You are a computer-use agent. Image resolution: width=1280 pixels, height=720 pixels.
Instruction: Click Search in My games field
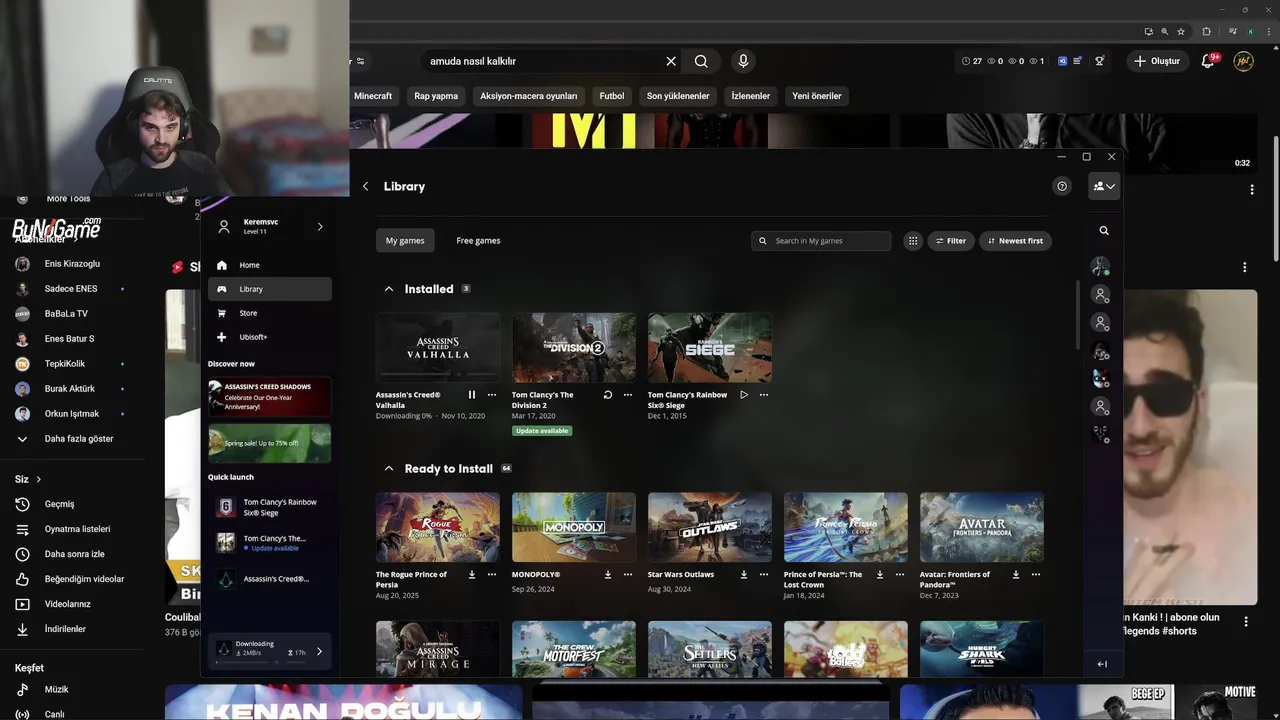point(821,241)
